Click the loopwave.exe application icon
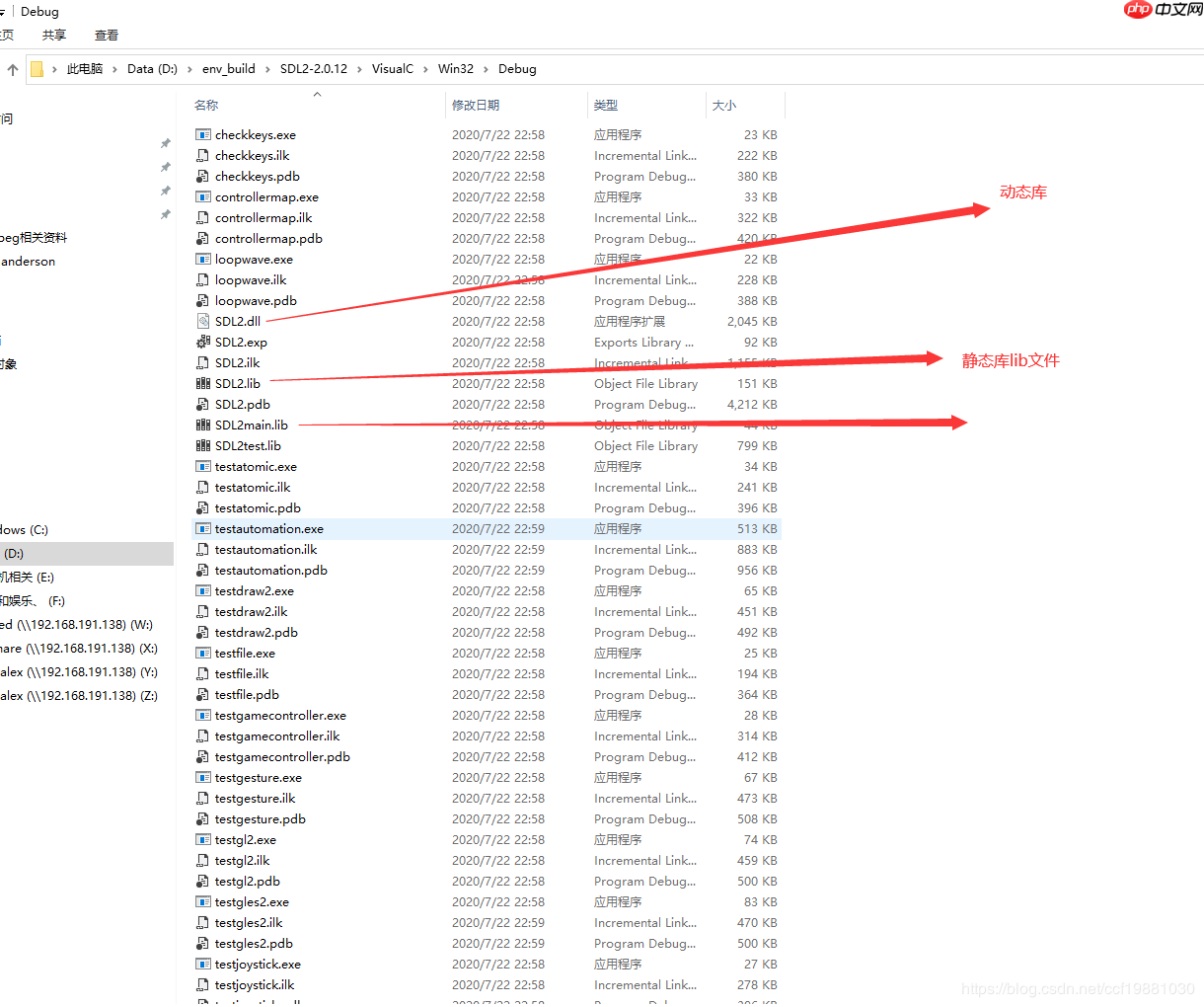This screenshot has width=1204, height=1007. tap(202, 260)
